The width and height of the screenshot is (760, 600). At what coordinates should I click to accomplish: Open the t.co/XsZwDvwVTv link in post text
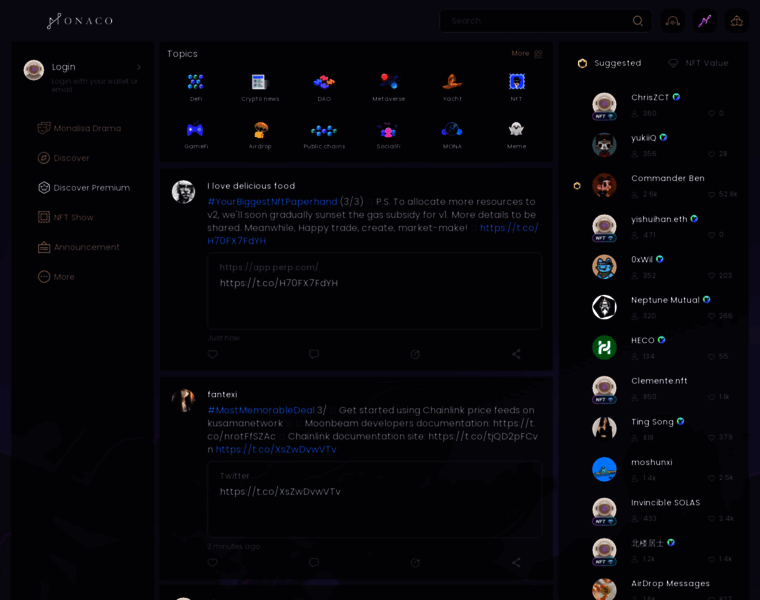(276, 449)
